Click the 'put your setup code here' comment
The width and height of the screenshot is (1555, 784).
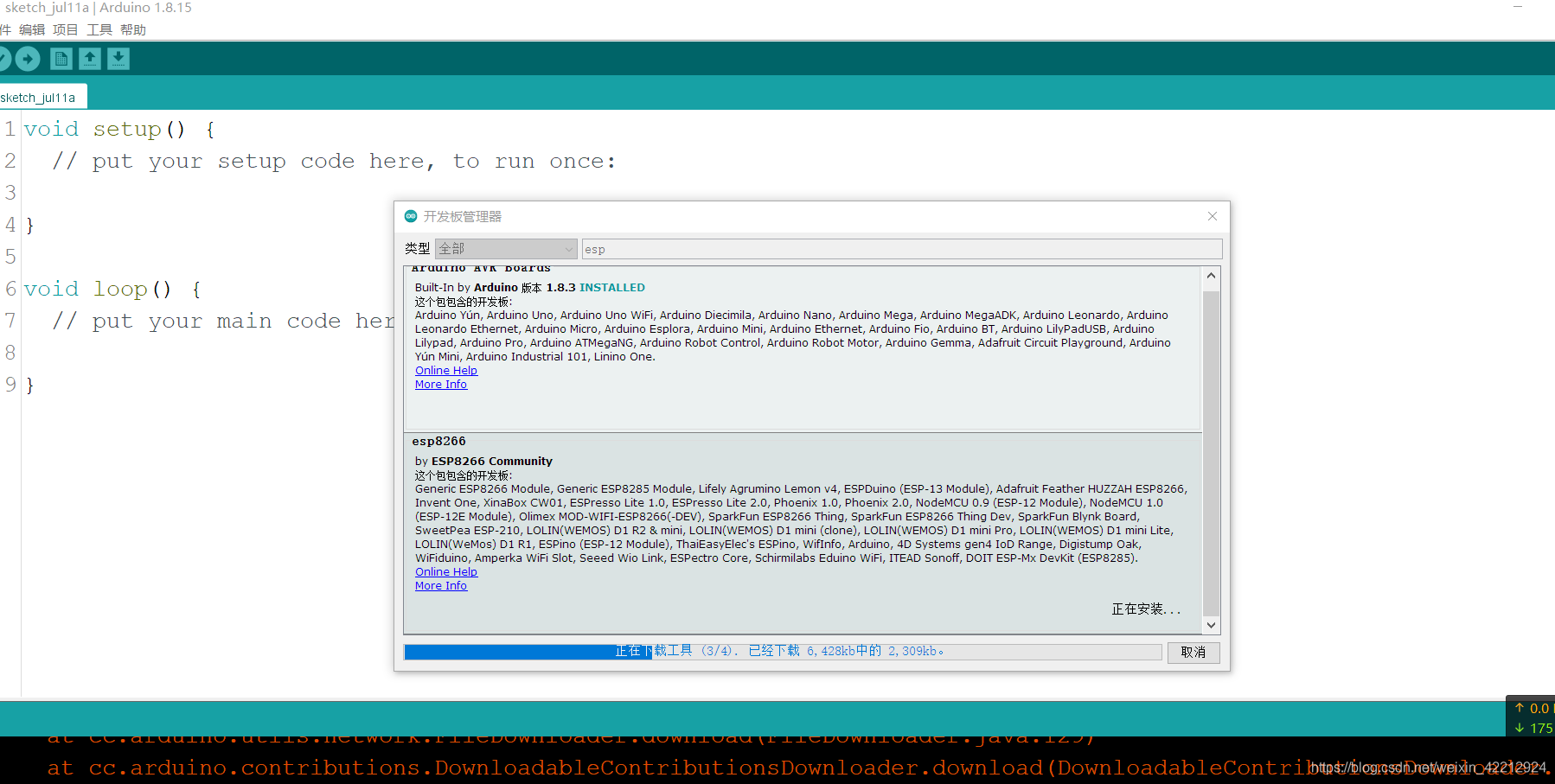[x=334, y=162]
